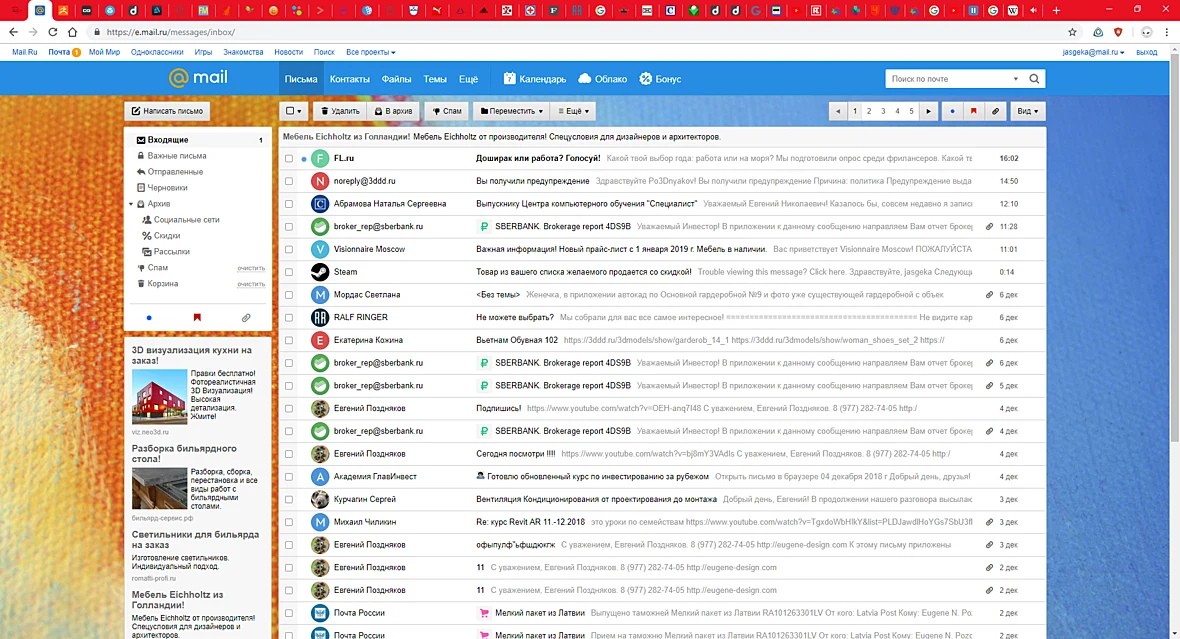Check the RALF RINGER message checkbox
Screen dimensions: 1180x639
[x=289, y=318]
